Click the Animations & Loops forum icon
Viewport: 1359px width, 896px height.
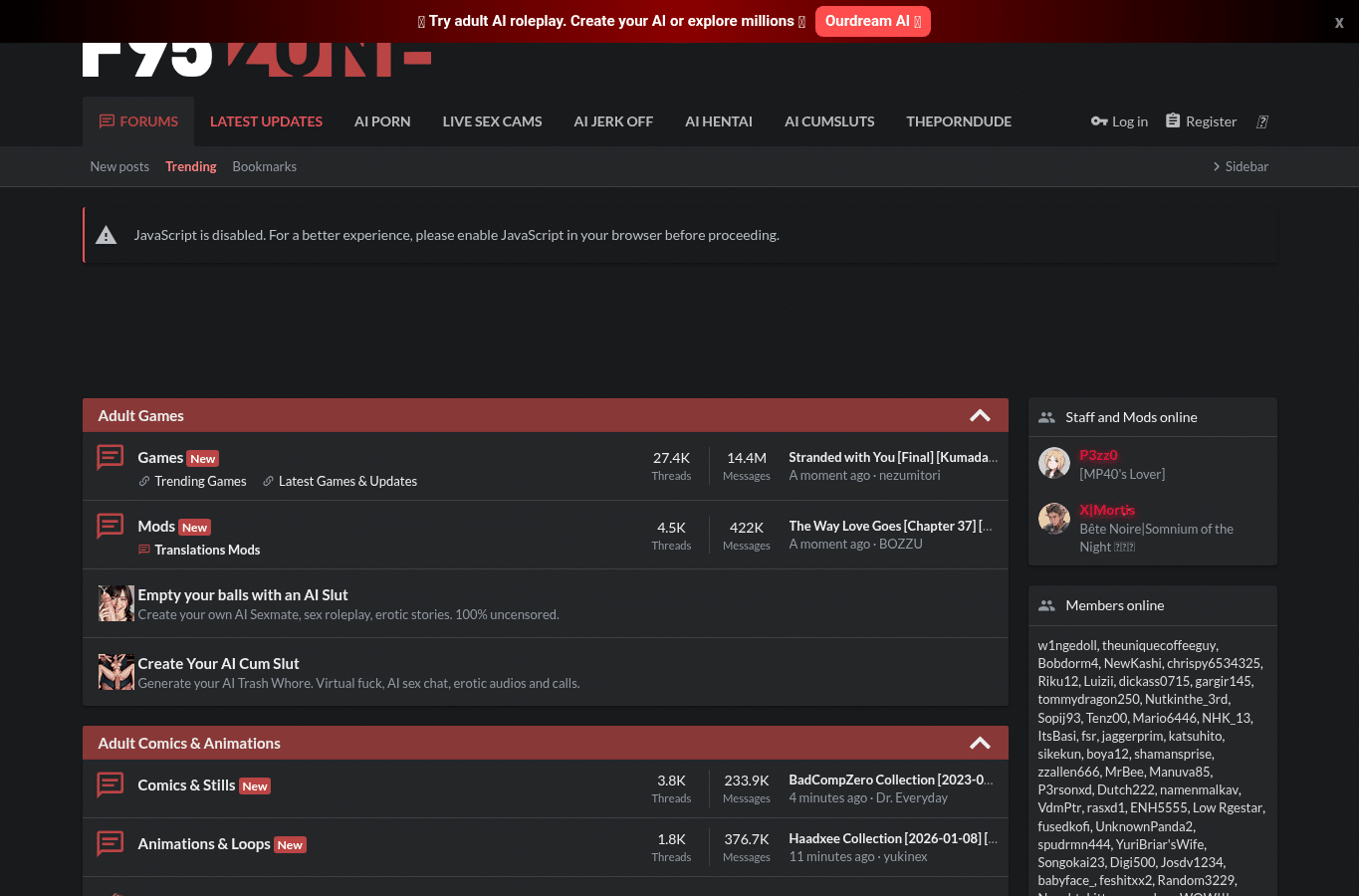click(x=111, y=843)
